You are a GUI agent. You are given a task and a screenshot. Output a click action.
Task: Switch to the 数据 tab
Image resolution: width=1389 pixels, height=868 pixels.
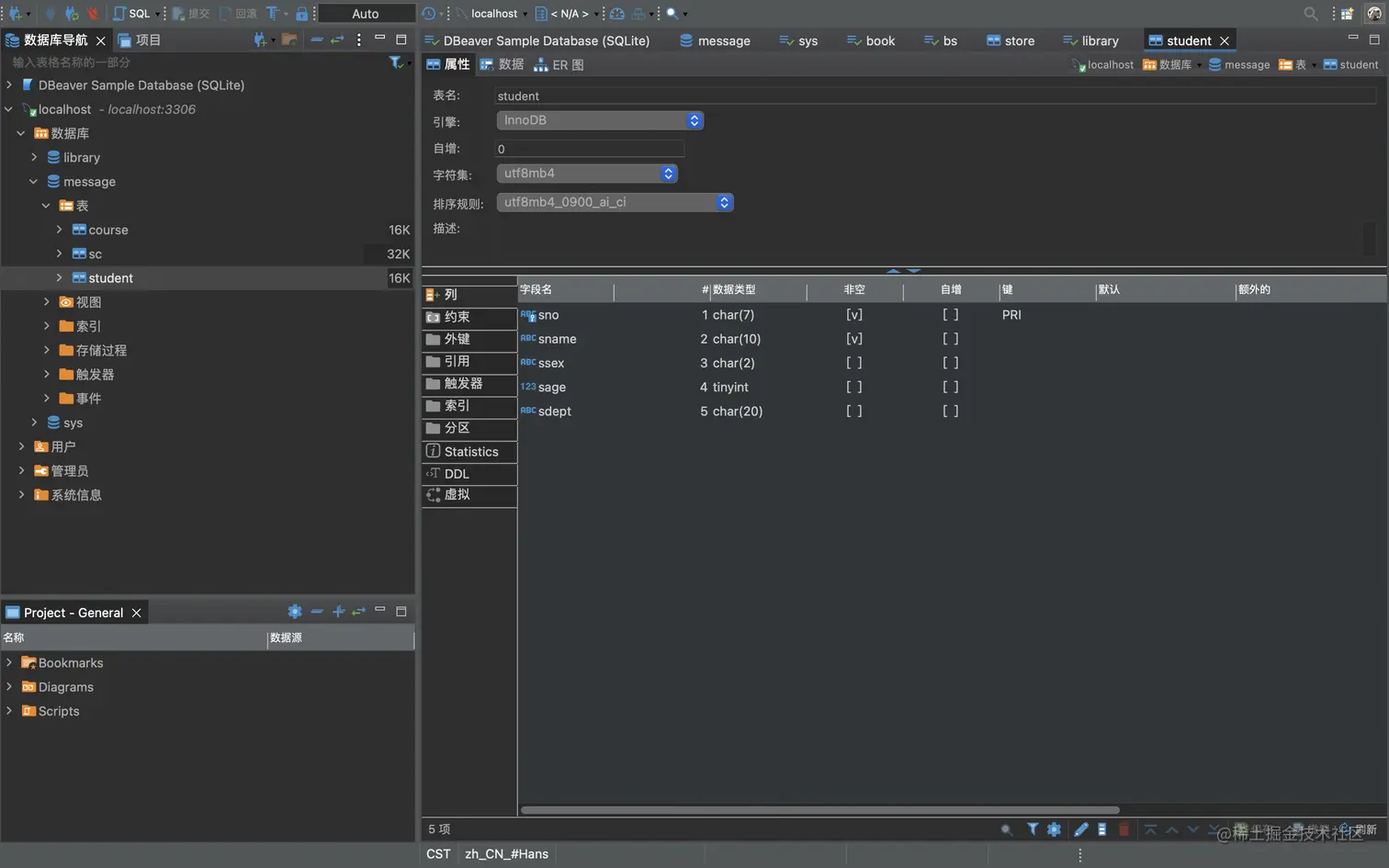[x=502, y=64]
